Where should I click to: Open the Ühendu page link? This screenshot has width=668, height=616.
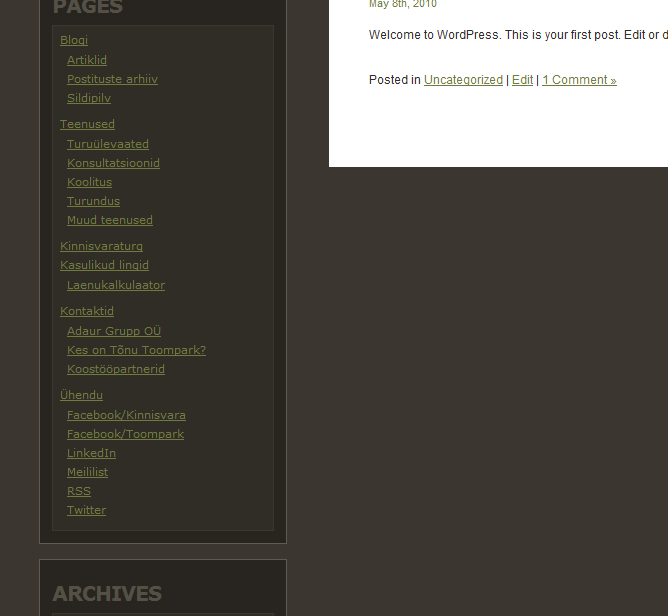(81, 395)
